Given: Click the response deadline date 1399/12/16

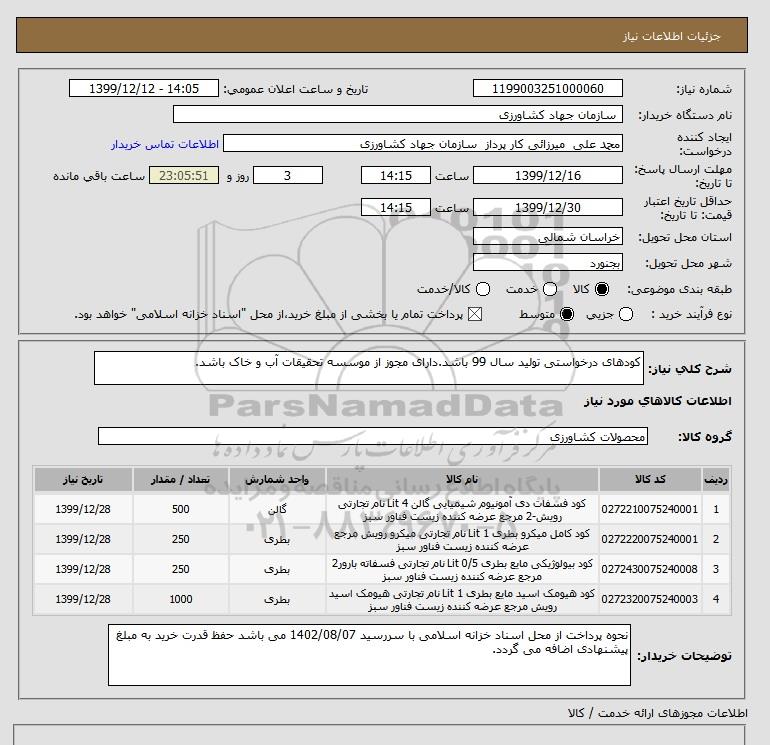Looking at the screenshot, I should 548,175.
